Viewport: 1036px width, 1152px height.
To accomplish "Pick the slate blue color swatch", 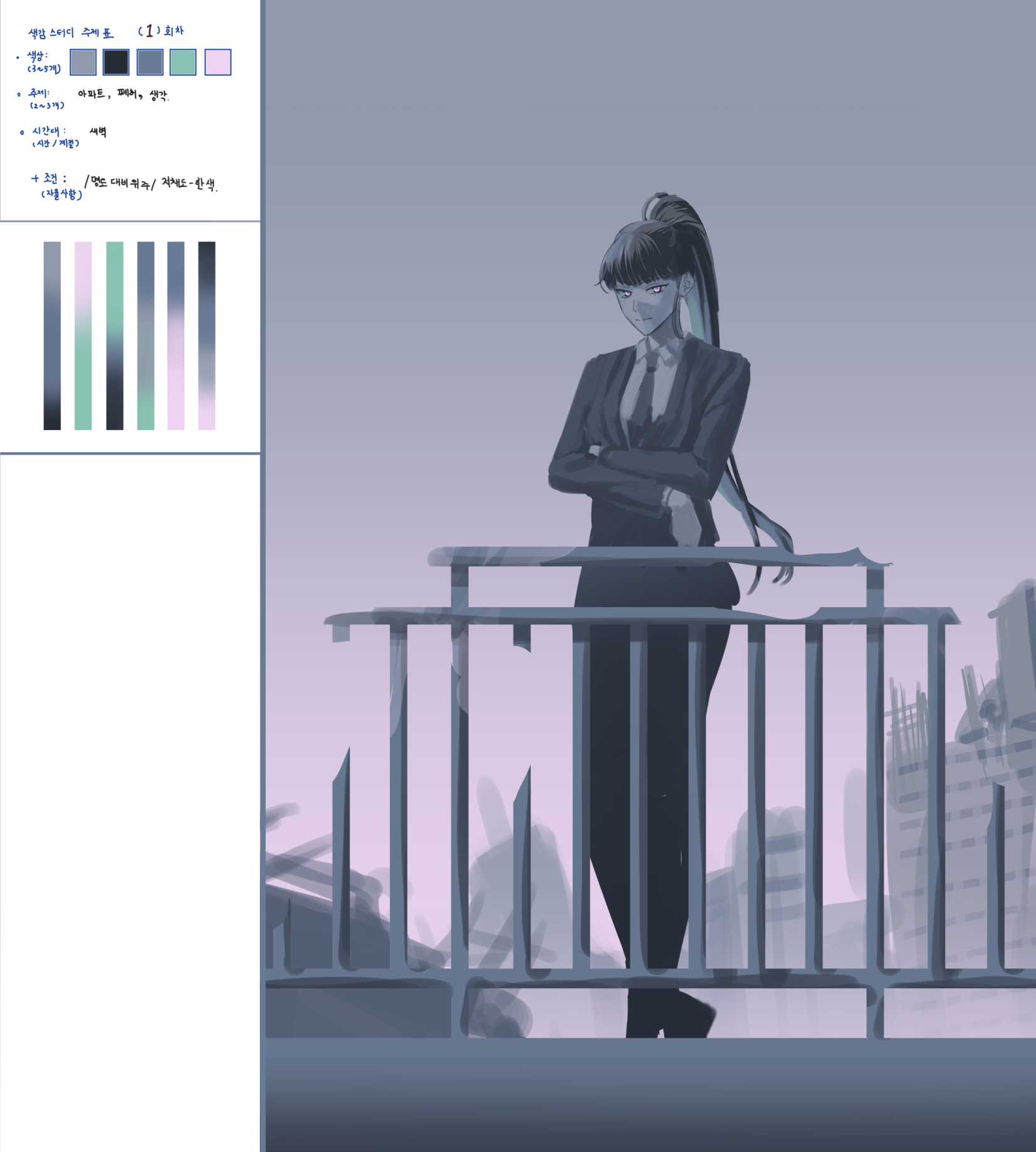I will click(150, 62).
